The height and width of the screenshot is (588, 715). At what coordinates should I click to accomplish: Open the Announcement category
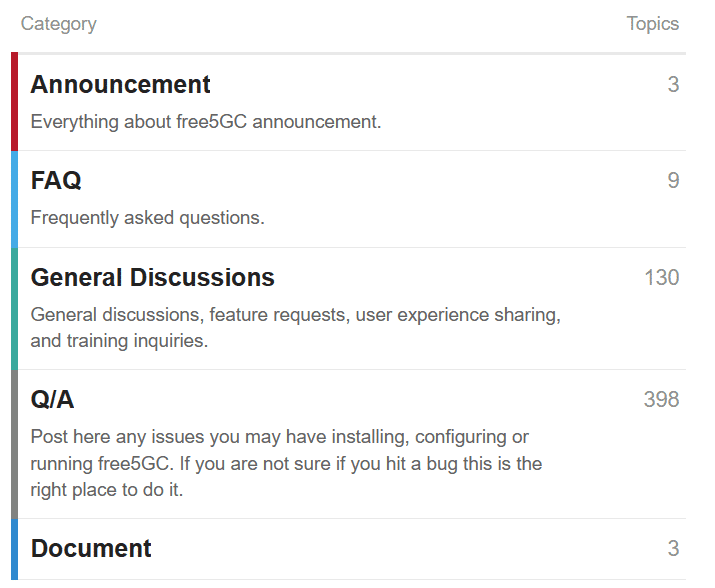[120, 84]
